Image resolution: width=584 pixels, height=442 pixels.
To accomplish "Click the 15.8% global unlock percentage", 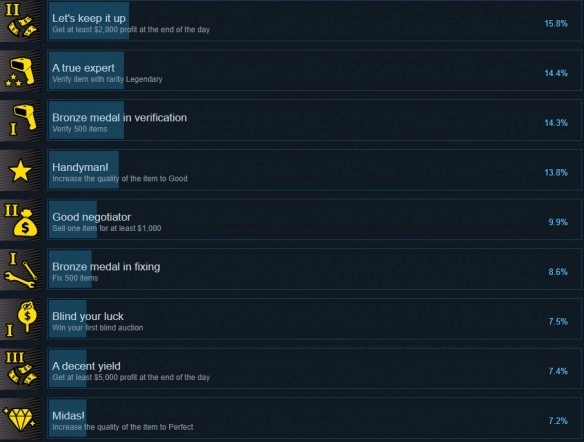I will [x=556, y=23].
